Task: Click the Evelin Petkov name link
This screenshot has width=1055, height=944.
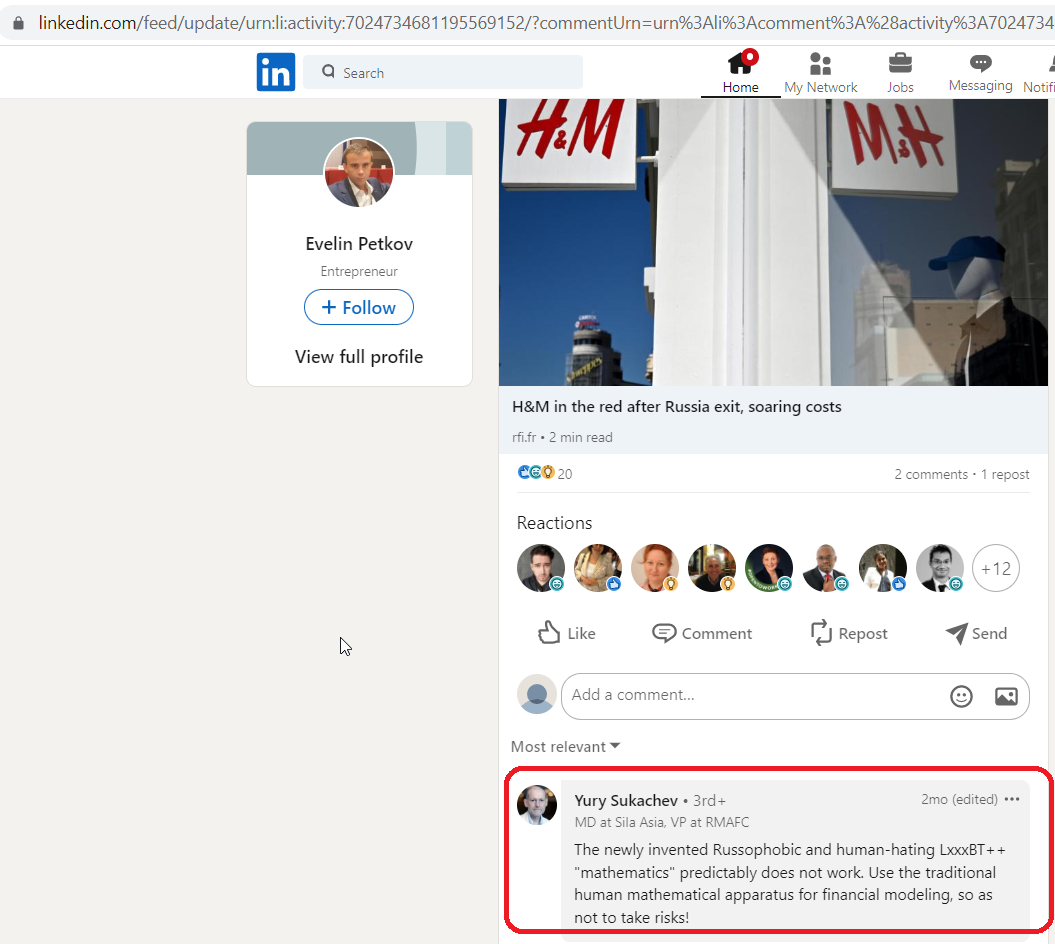Action: [x=359, y=244]
